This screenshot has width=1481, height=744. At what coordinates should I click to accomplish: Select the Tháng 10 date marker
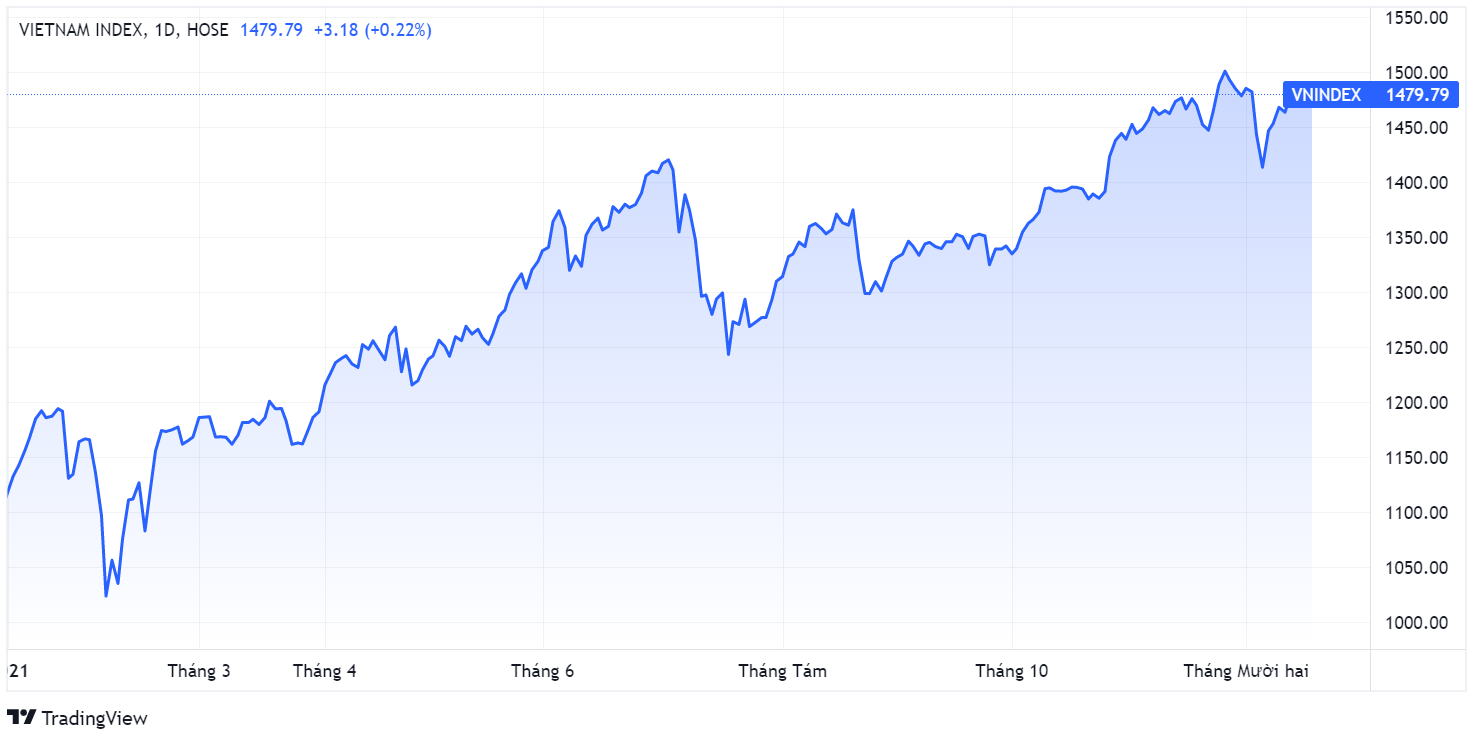(1012, 671)
